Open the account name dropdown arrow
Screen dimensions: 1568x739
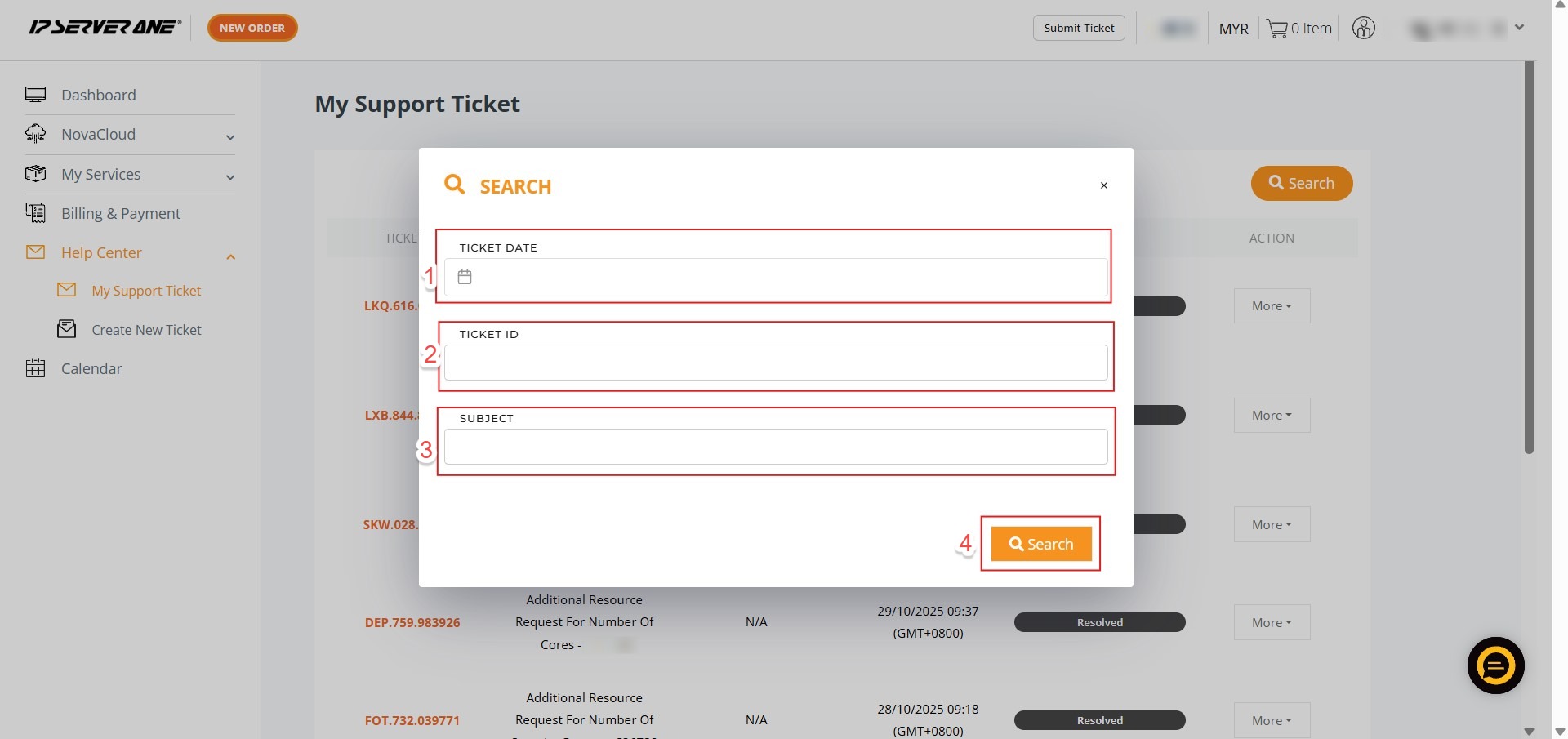(x=1519, y=28)
